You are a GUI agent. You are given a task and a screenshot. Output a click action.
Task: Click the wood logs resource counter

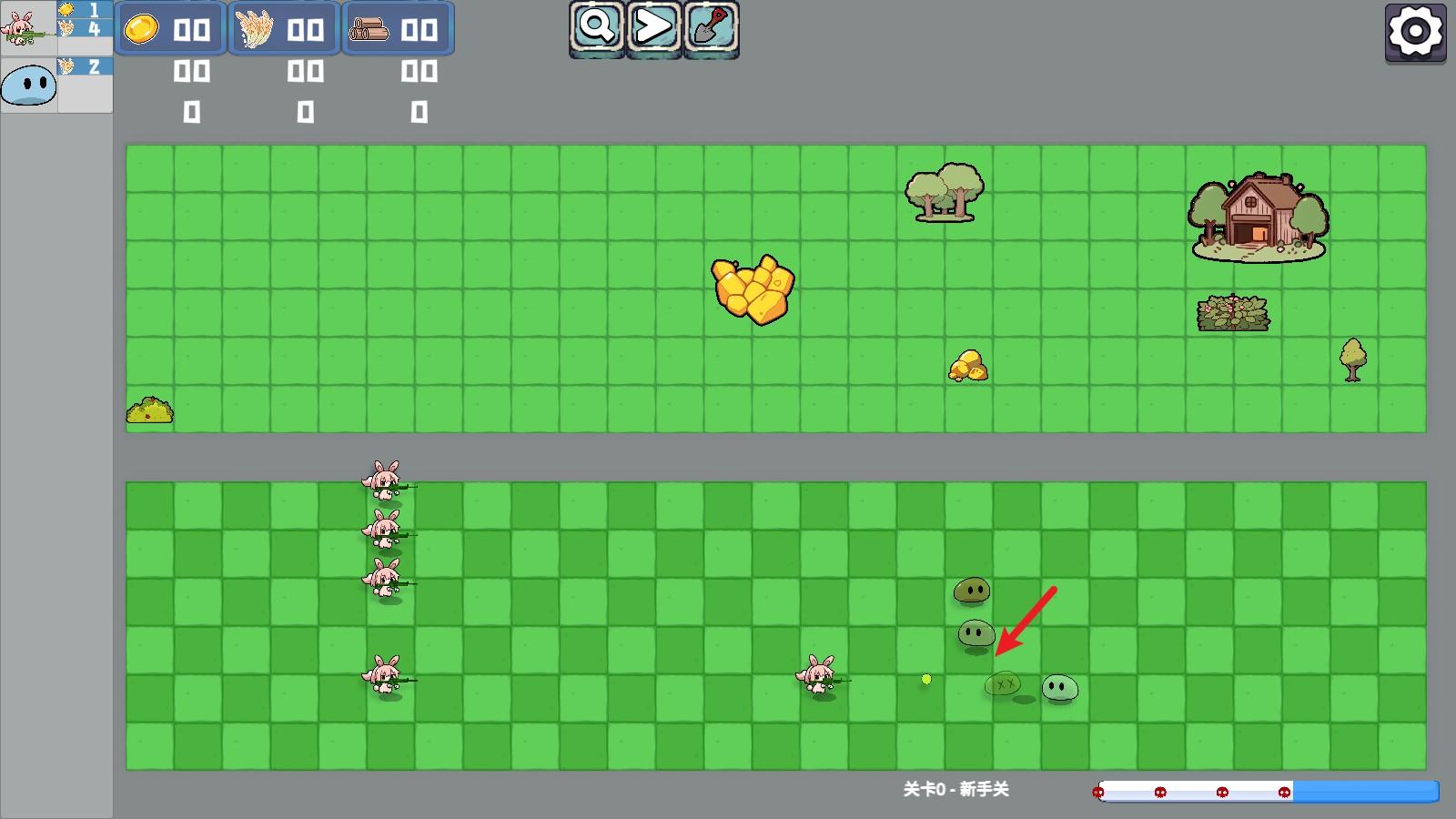[x=398, y=29]
